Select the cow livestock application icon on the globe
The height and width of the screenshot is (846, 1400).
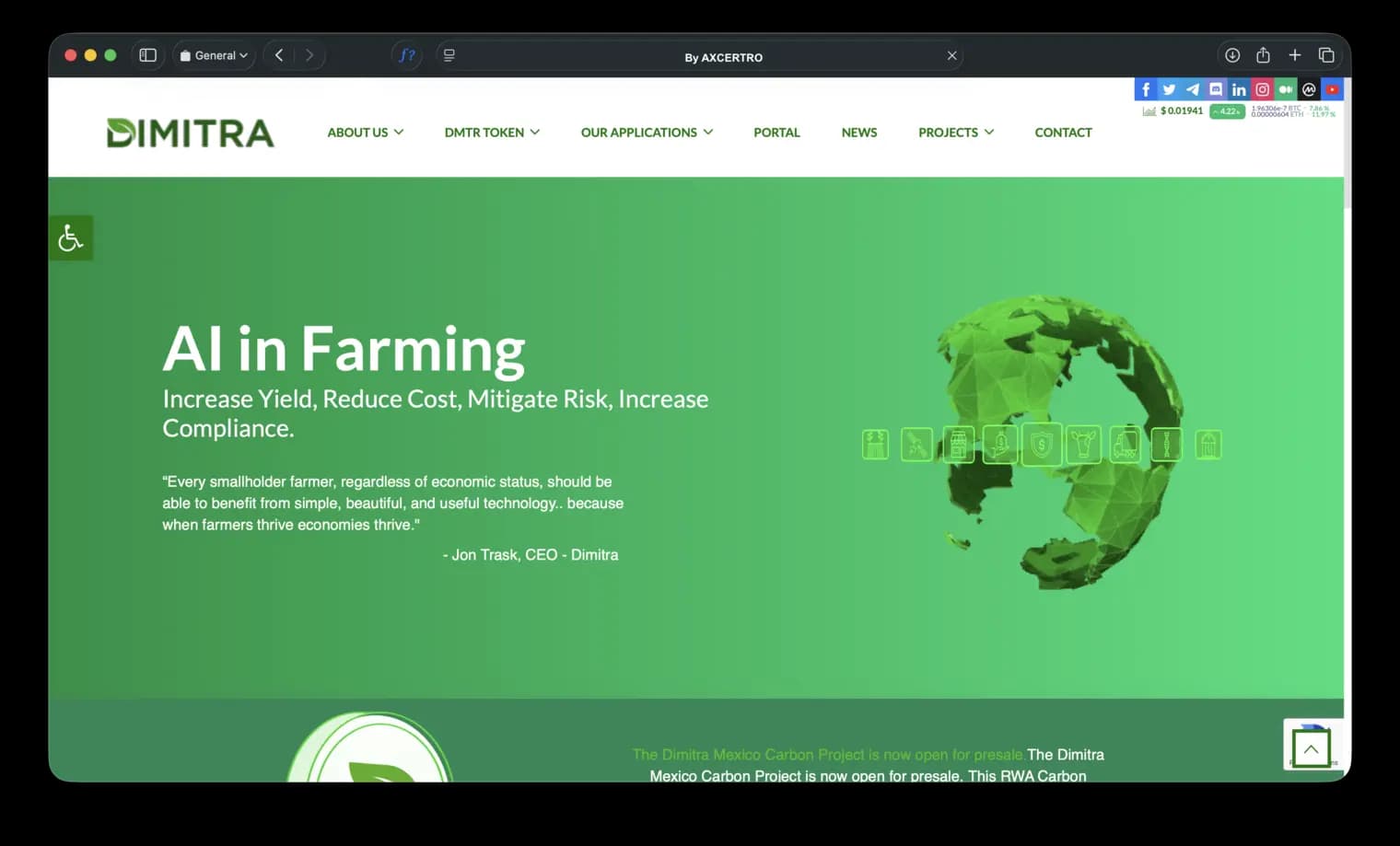click(1083, 444)
